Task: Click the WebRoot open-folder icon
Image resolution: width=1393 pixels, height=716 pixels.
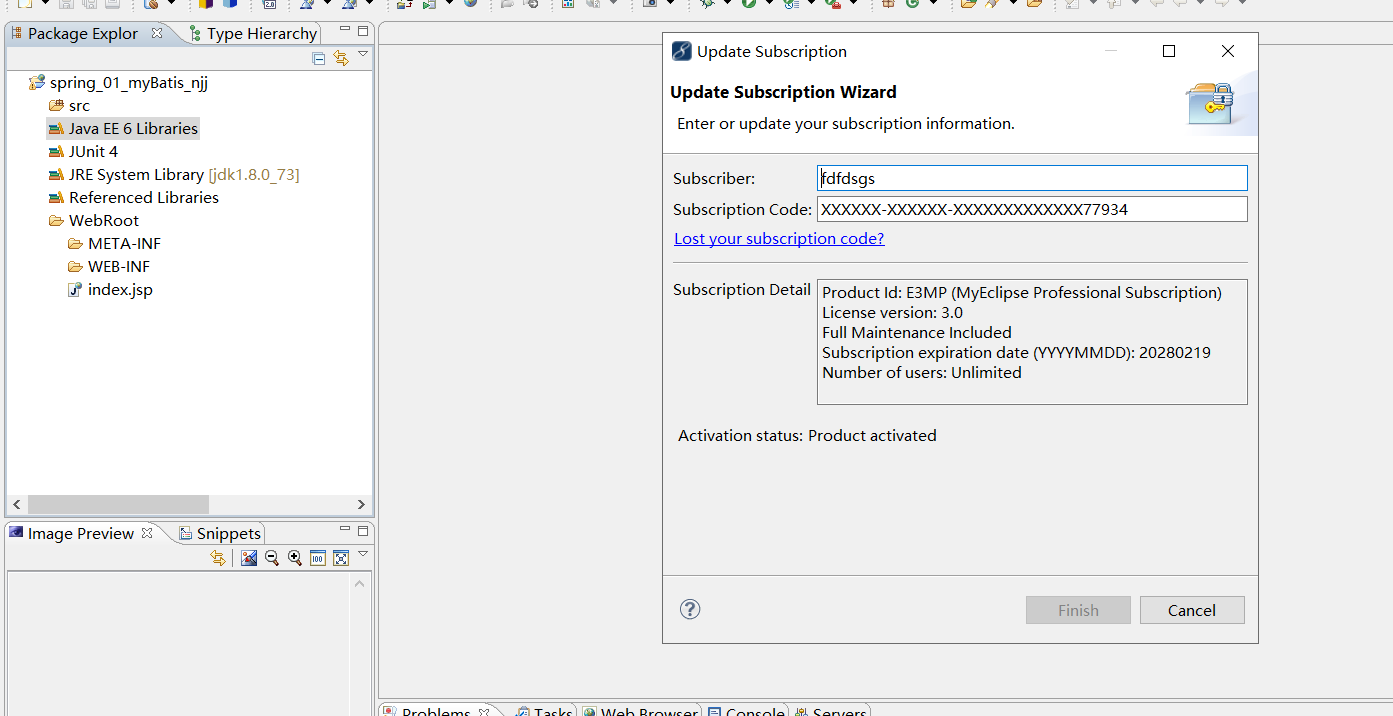Action: (56, 220)
